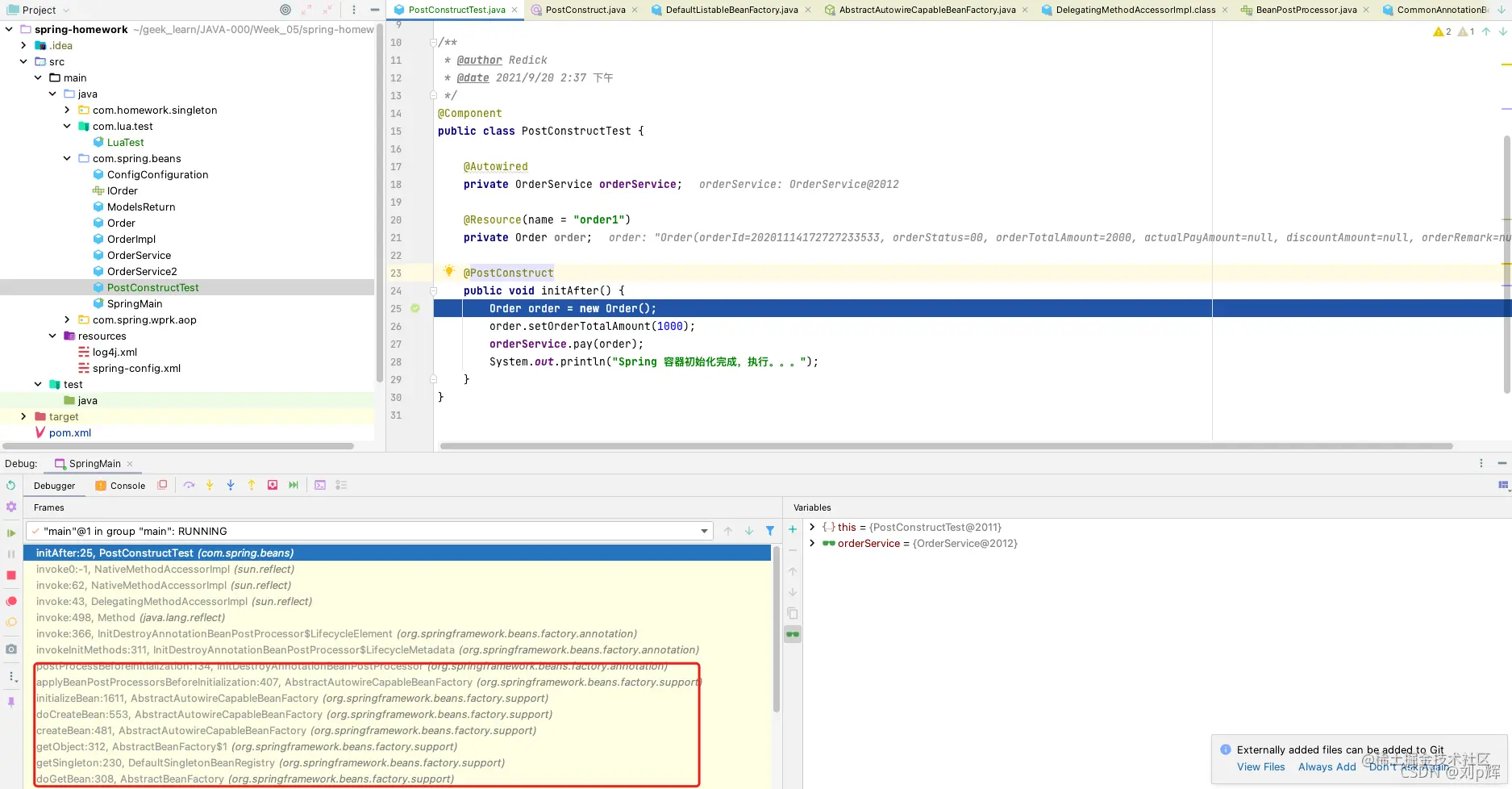Toggle Mute Breakpoints in the debug sidebar

[10, 622]
